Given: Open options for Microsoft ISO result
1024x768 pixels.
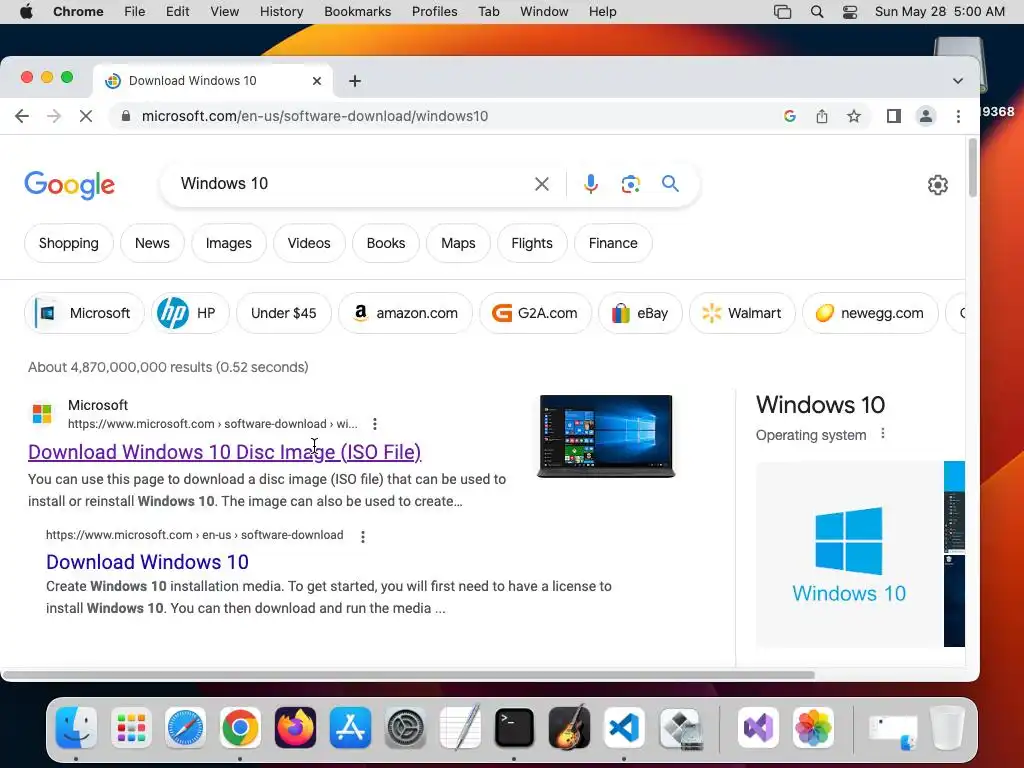Looking at the screenshot, I should coord(375,424).
